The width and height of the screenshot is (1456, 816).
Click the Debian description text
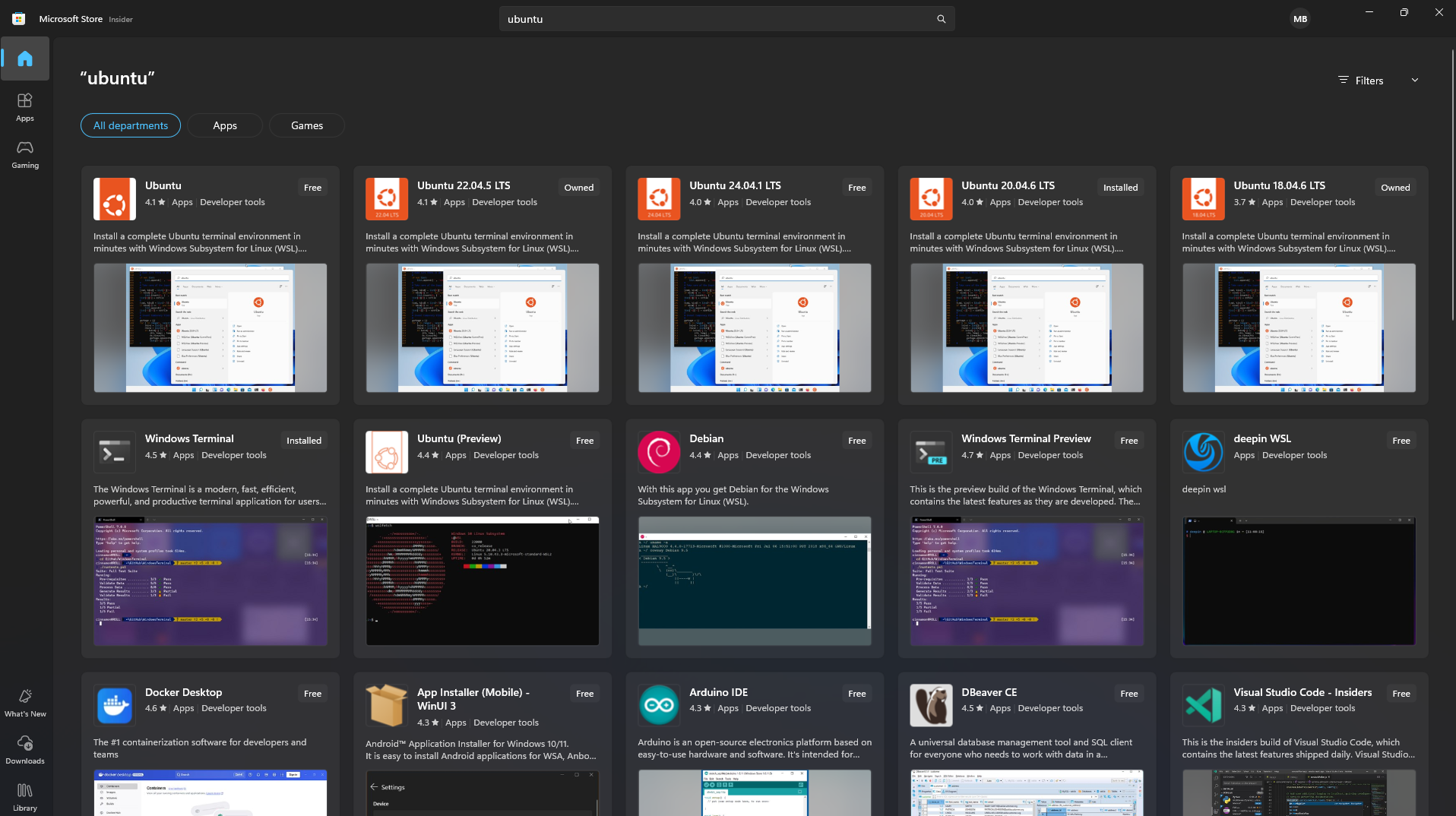coord(733,495)
